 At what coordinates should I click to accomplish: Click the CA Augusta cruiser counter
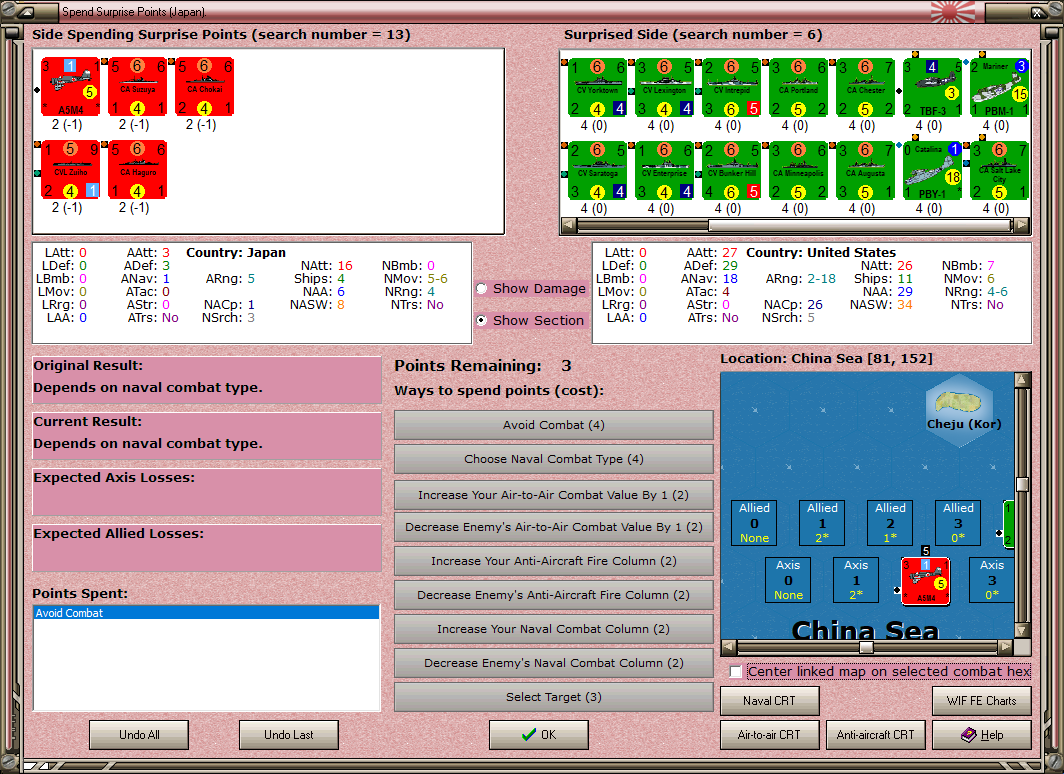pyautogui.click(x=866, y=171)
